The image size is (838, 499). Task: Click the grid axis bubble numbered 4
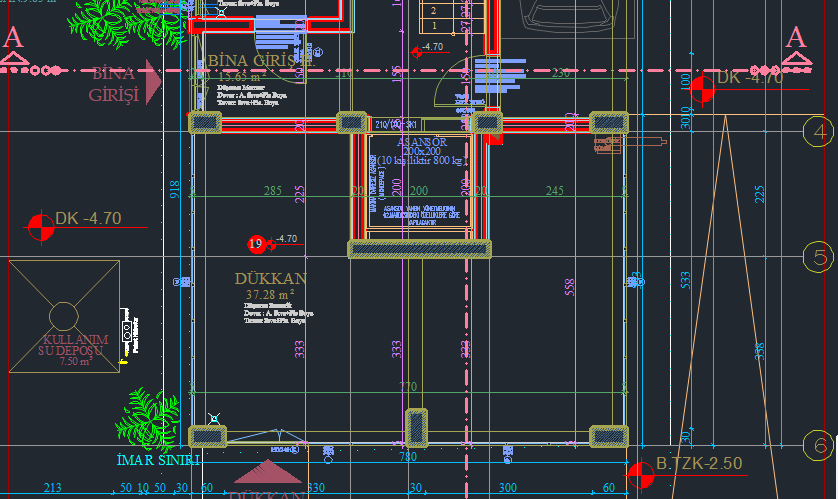tap(819, 132)
